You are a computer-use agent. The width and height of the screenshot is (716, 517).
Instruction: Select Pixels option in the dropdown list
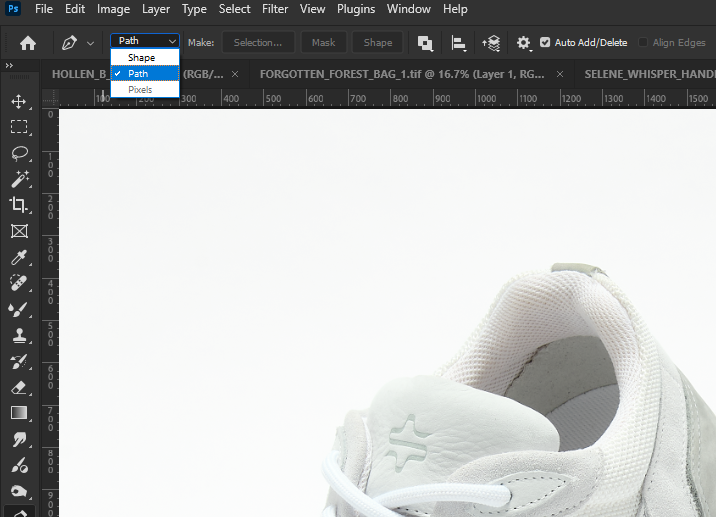click(141, 90)
